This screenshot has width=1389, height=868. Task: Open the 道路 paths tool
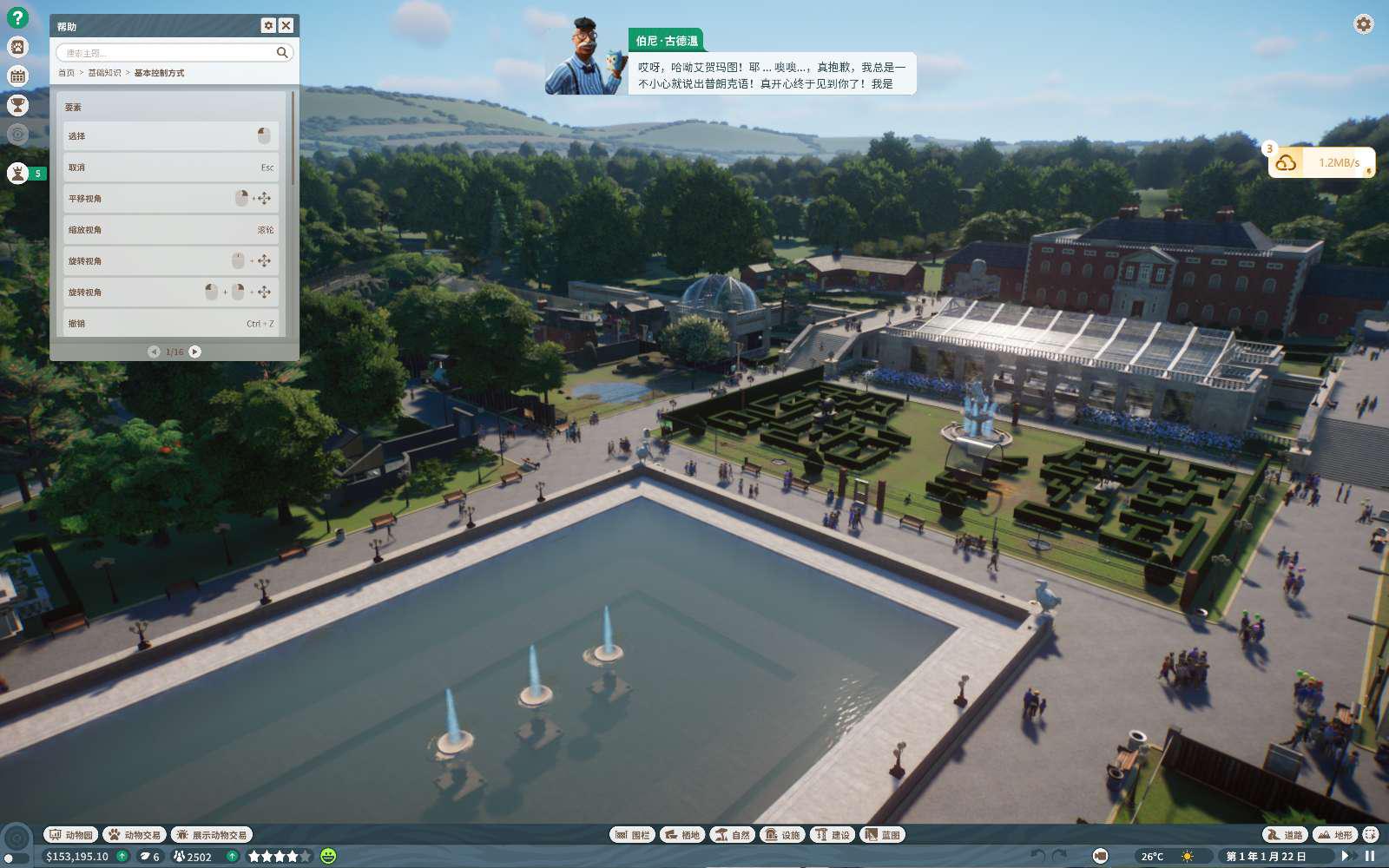[1286, 835]
